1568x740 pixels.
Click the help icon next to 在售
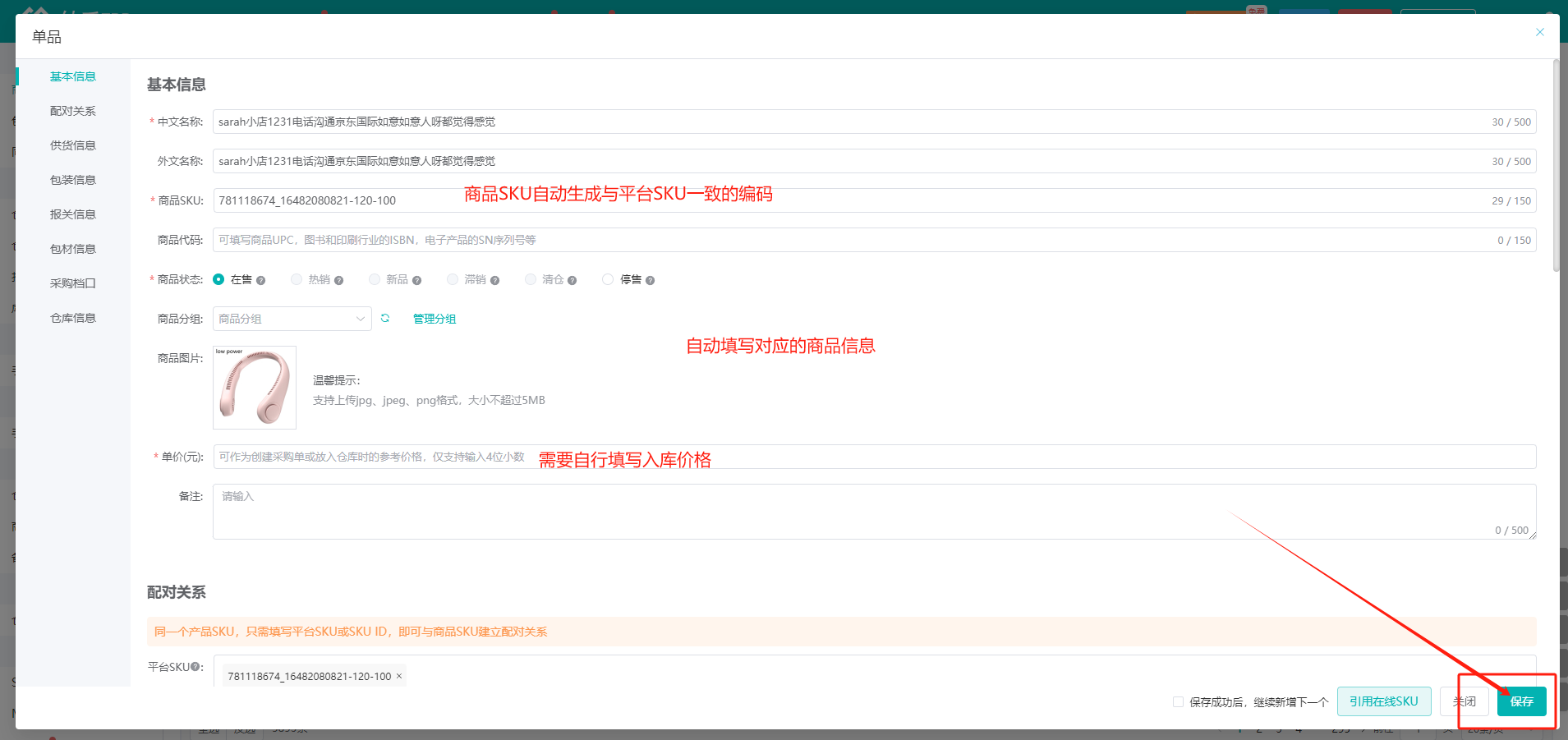click(260, 280)
